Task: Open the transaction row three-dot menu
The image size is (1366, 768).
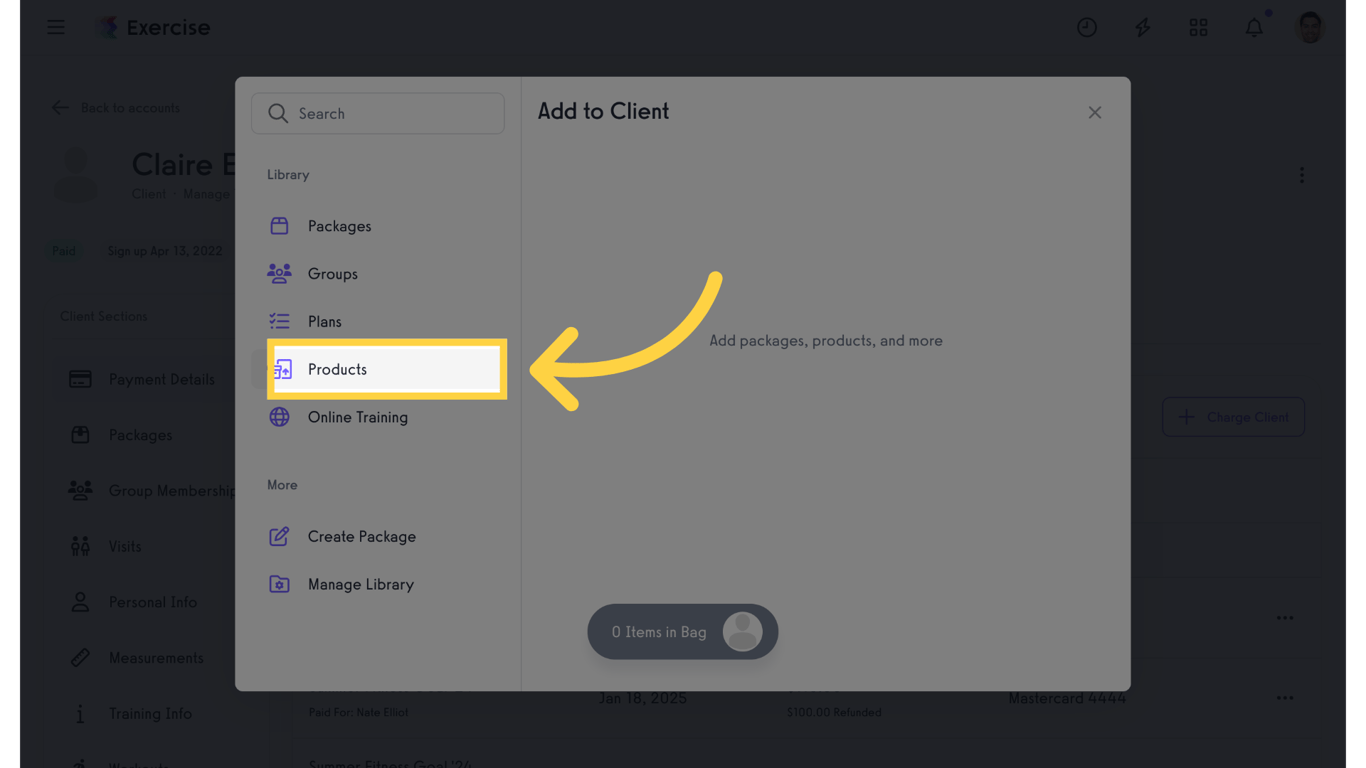Action: (1284, 617)
